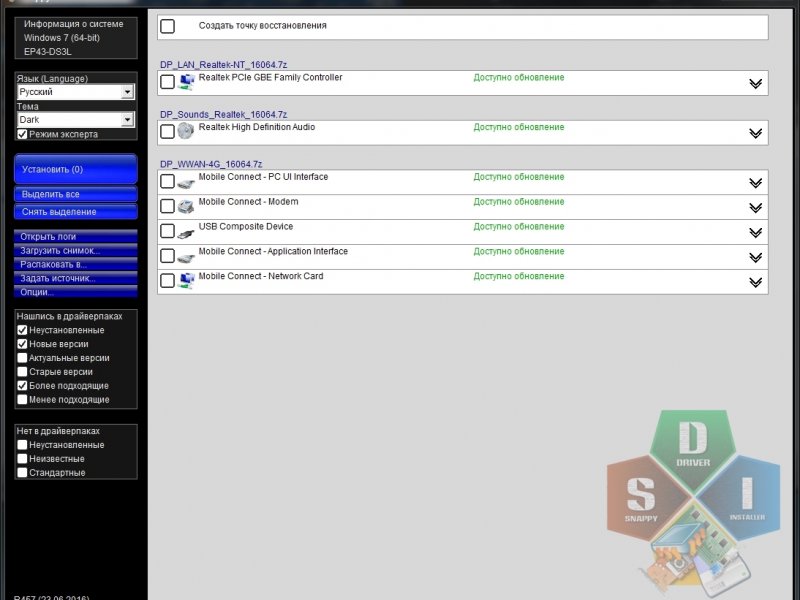Click the Mobile Connect - Network Card icon

pos(186,281)
